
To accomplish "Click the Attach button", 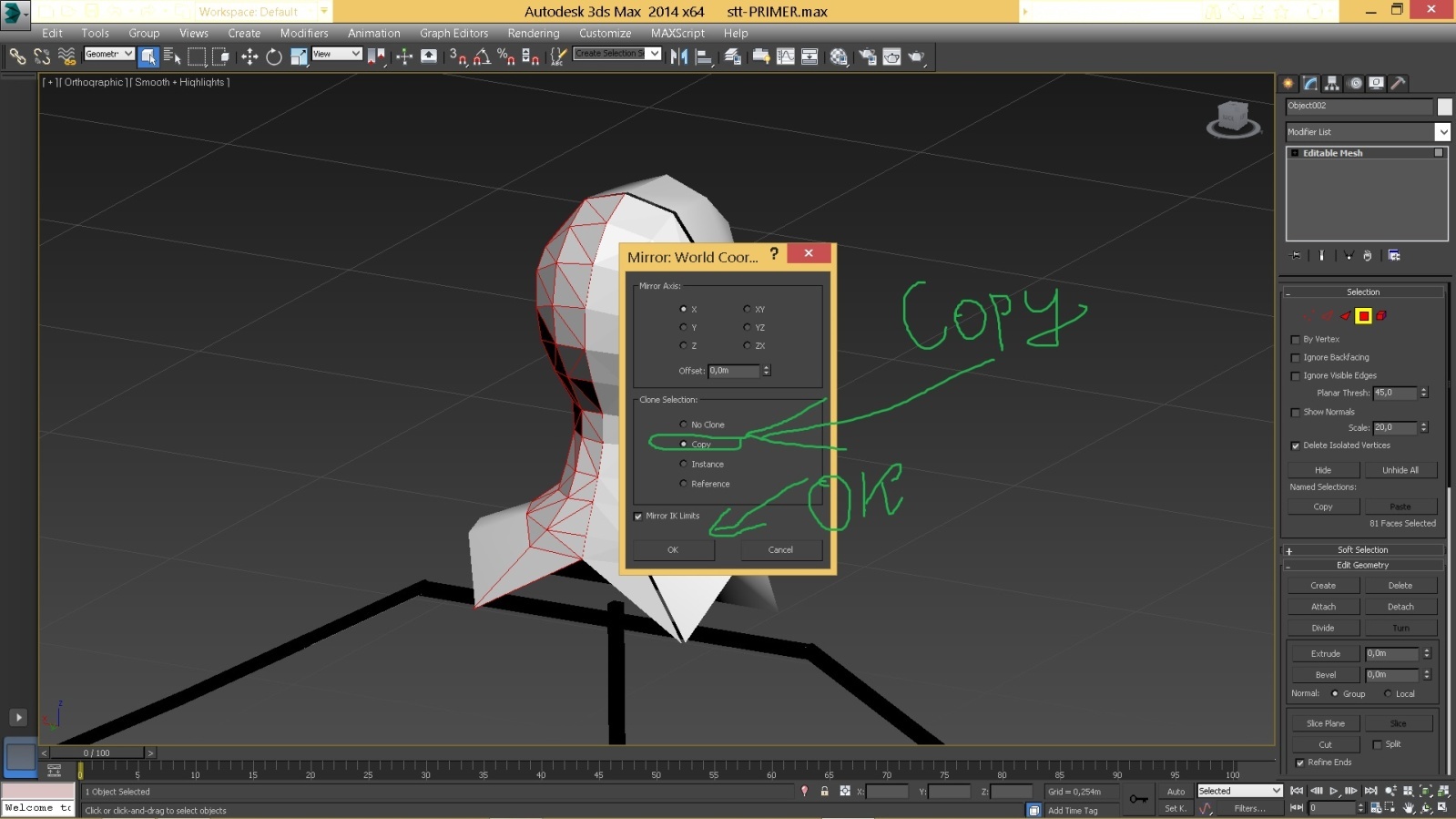I will [1323, 607].
